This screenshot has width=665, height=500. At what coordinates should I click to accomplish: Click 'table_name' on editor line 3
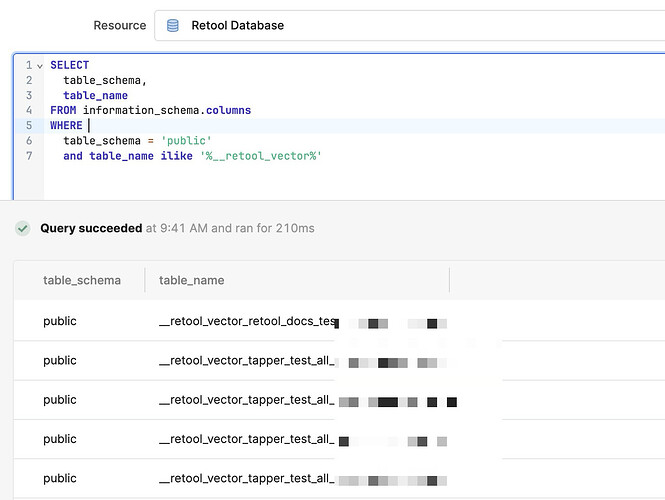[x=95, y=95]
